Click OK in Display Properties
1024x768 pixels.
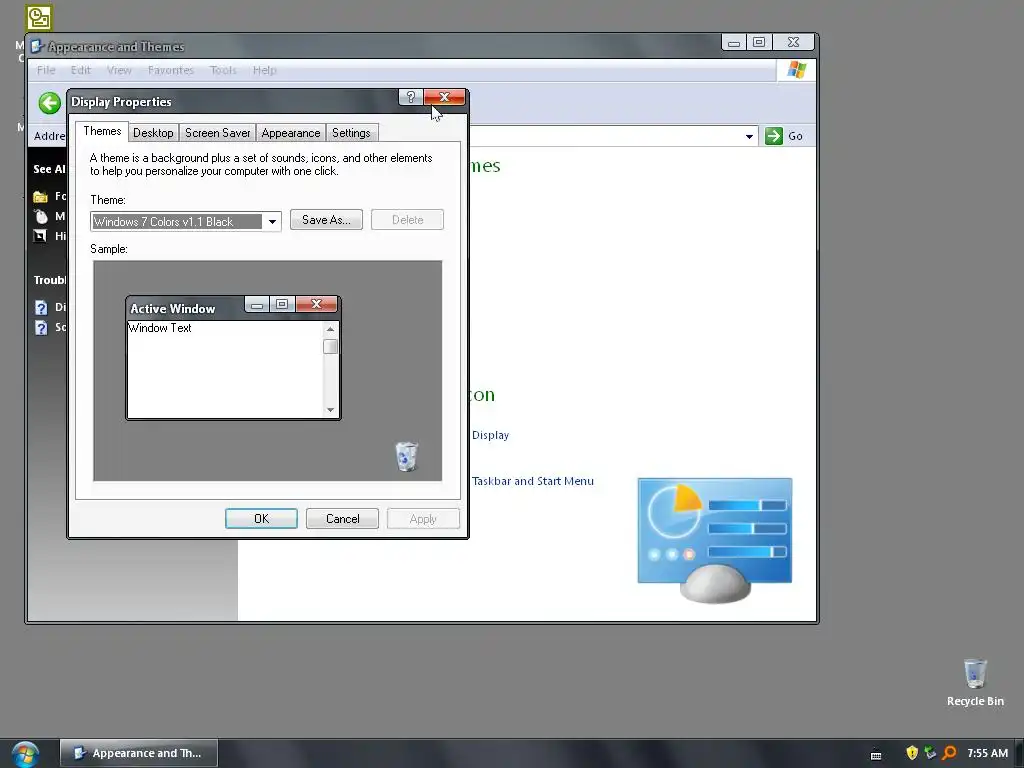(261, 519)
